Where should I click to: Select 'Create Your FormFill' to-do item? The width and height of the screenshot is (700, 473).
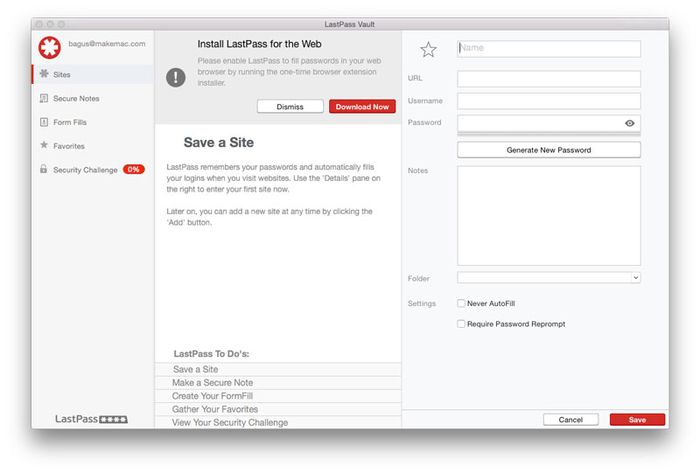[x=278, y=396]
